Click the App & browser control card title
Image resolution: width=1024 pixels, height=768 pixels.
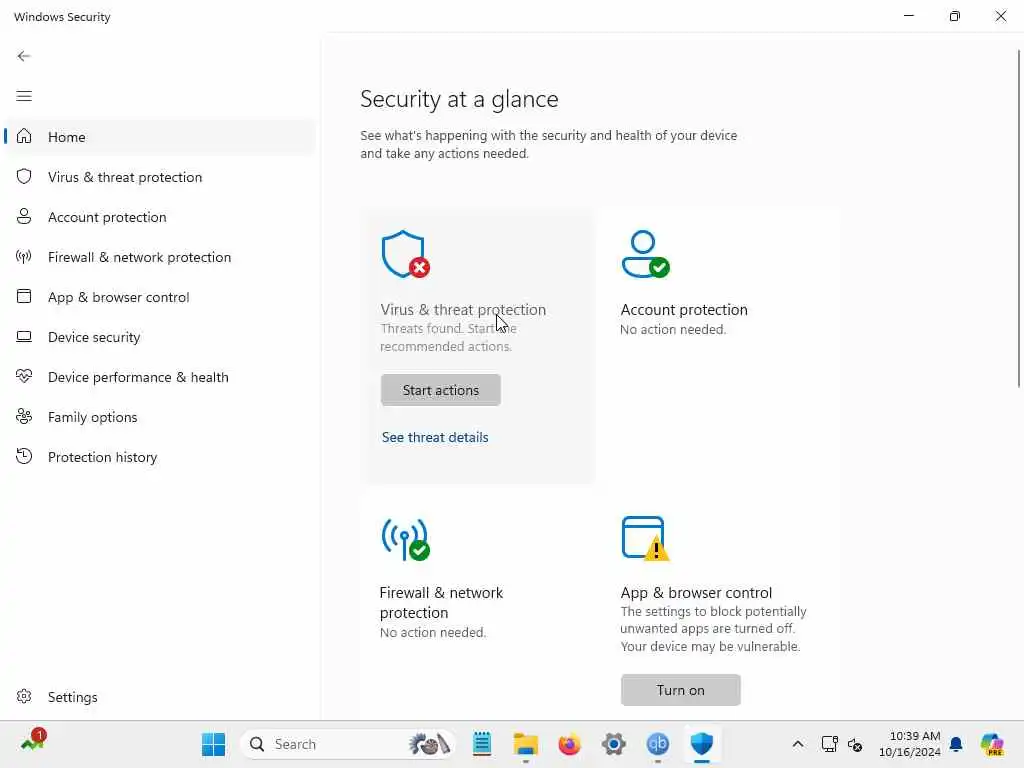click(696, 592)
